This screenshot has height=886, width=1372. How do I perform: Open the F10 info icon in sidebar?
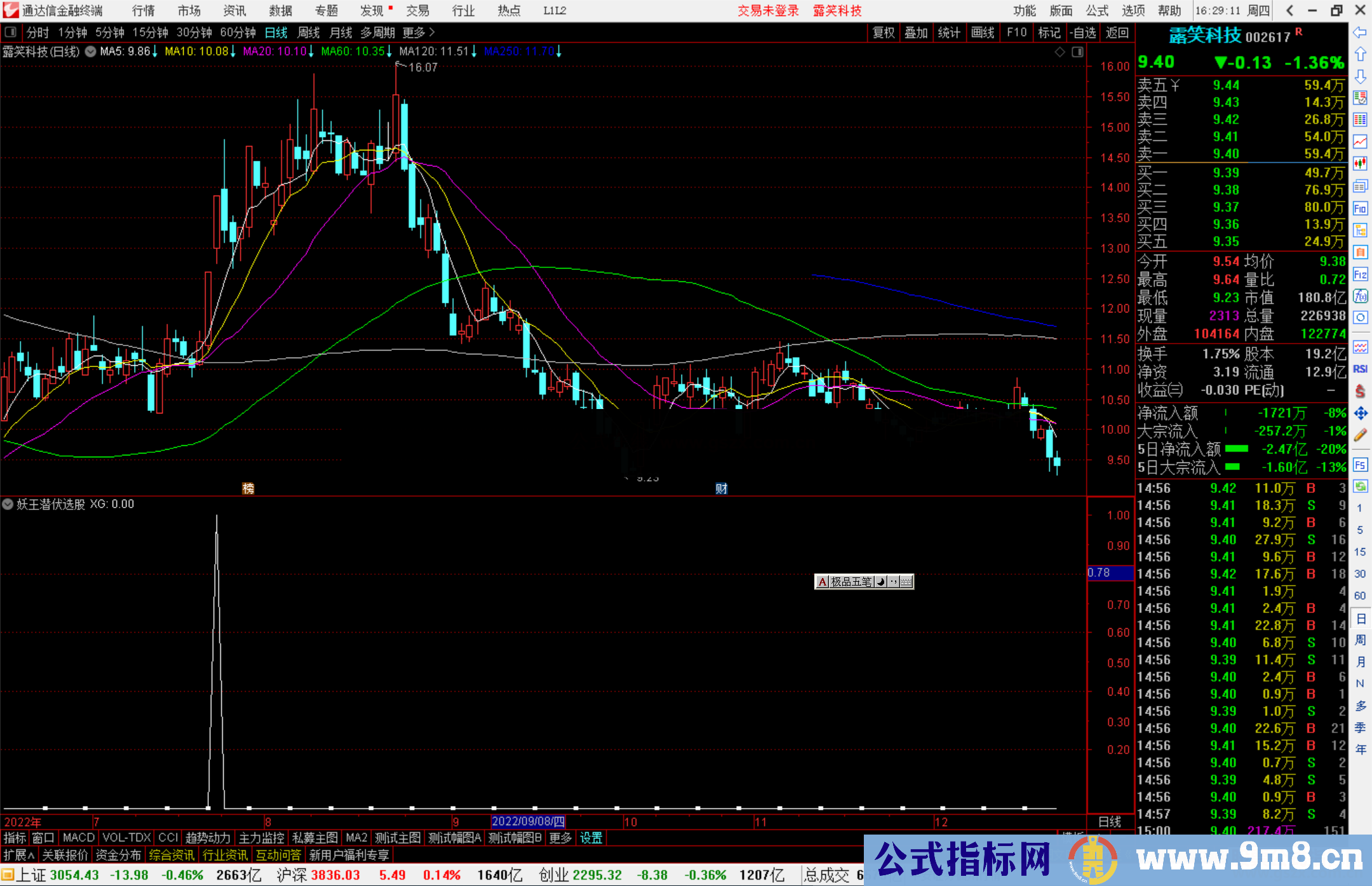pyautogui.click(x=1360, y=208)
